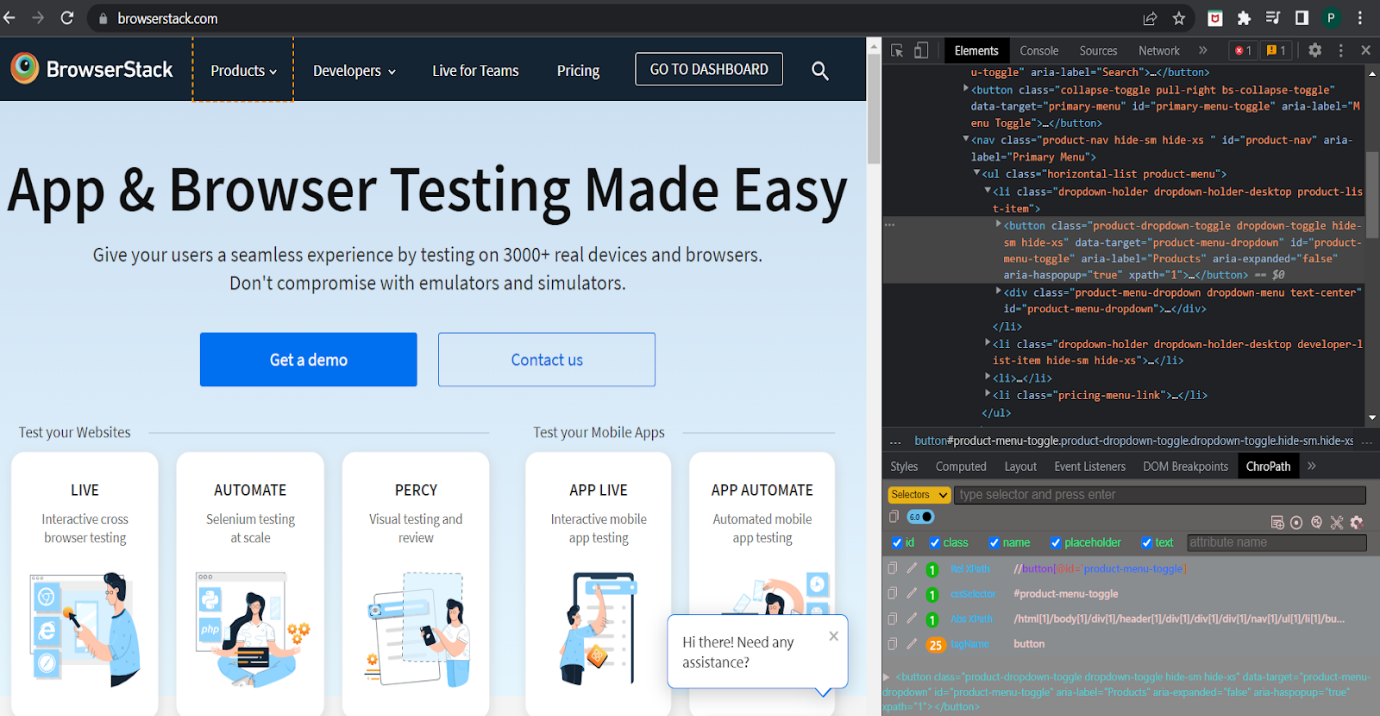
Task: Collapse the ul horizontal-list product-menu node
Action: click(977, 174)
